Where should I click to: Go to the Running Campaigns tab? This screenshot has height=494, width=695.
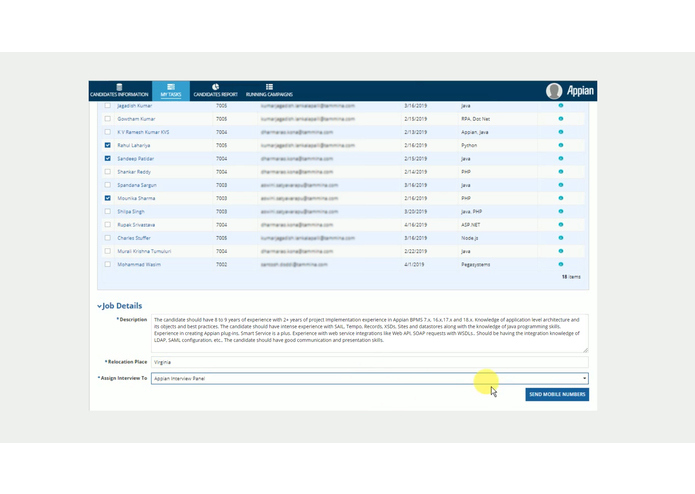(269, 90)
